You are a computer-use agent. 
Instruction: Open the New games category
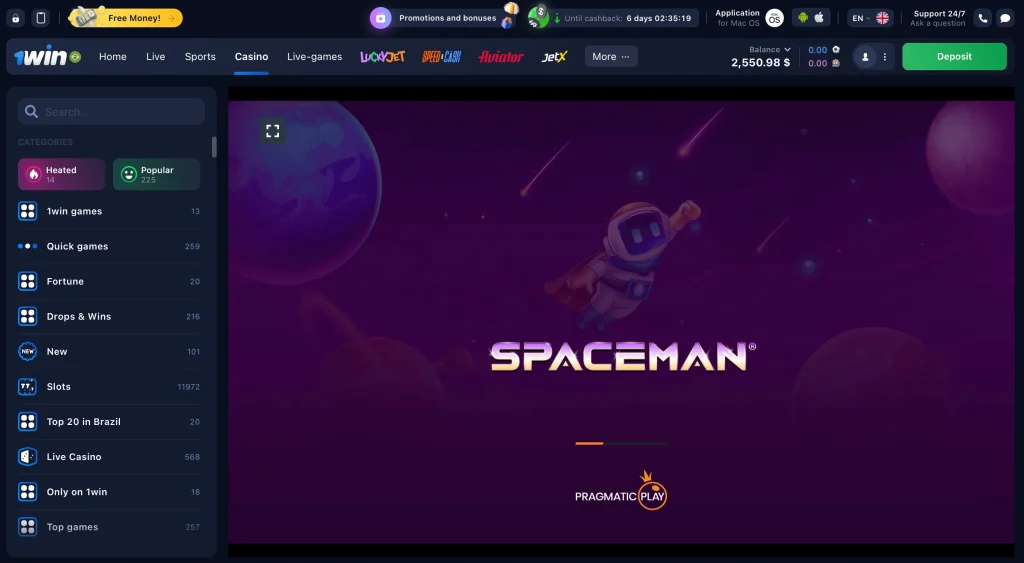tap(110, 351)
